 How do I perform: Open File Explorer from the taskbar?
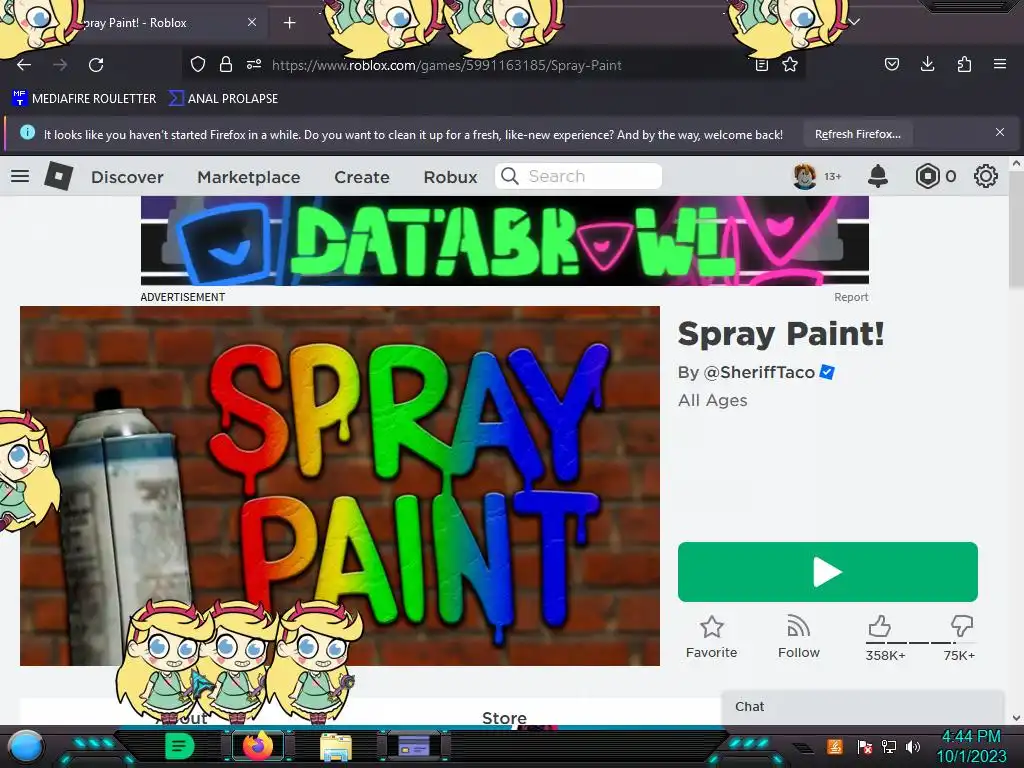click(336, 747)
